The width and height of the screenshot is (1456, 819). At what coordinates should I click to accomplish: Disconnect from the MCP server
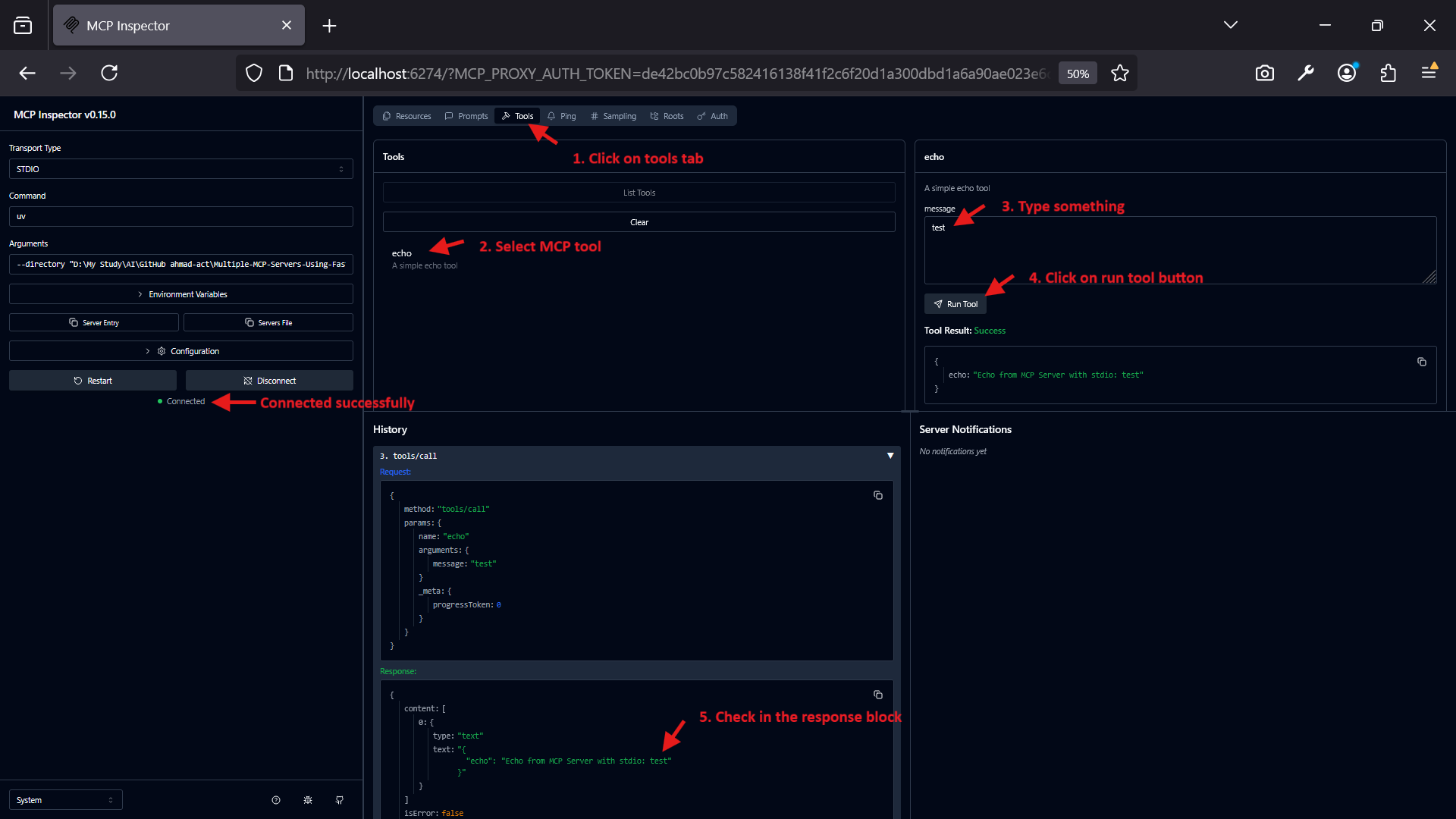tap(269, 381)
